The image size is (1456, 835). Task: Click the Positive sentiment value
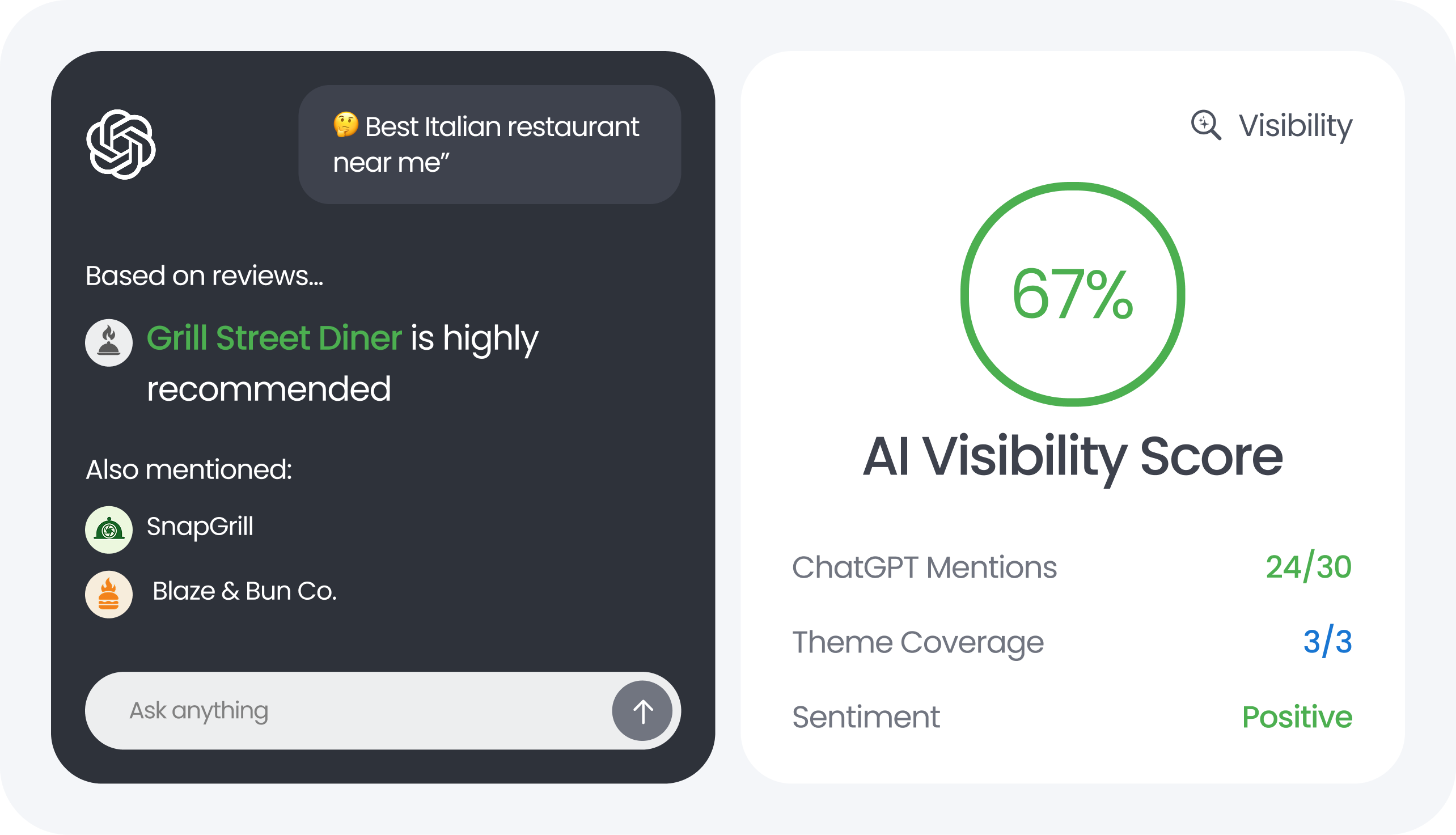tap(1297, 717)
